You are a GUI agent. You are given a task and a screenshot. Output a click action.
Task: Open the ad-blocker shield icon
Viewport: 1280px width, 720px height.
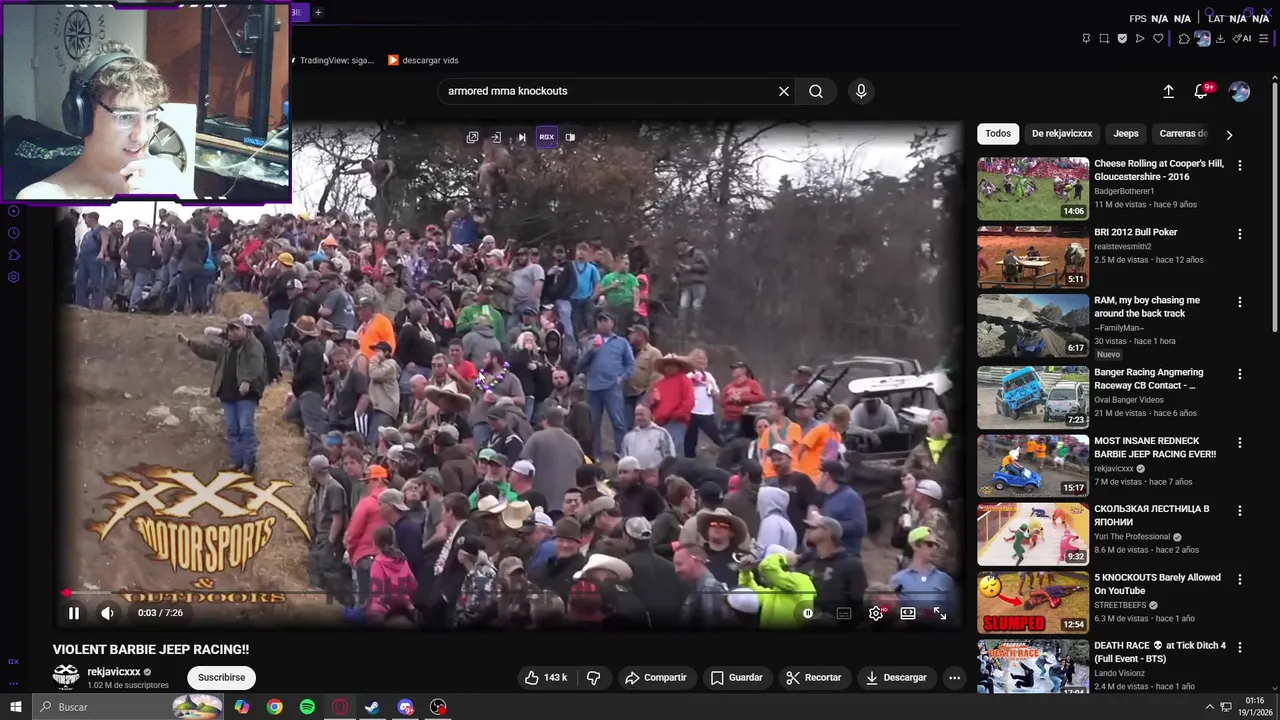tap(1122, 39)
